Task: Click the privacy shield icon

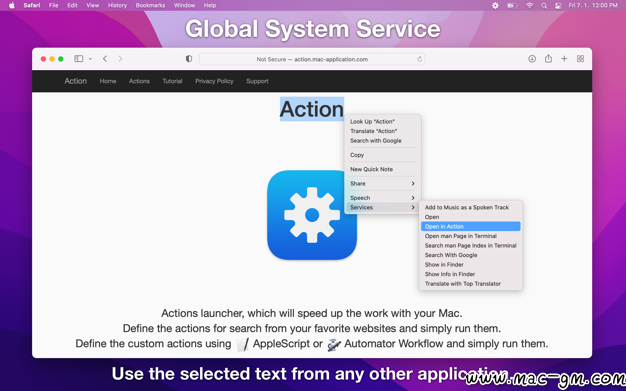Action: click(189, 59)
